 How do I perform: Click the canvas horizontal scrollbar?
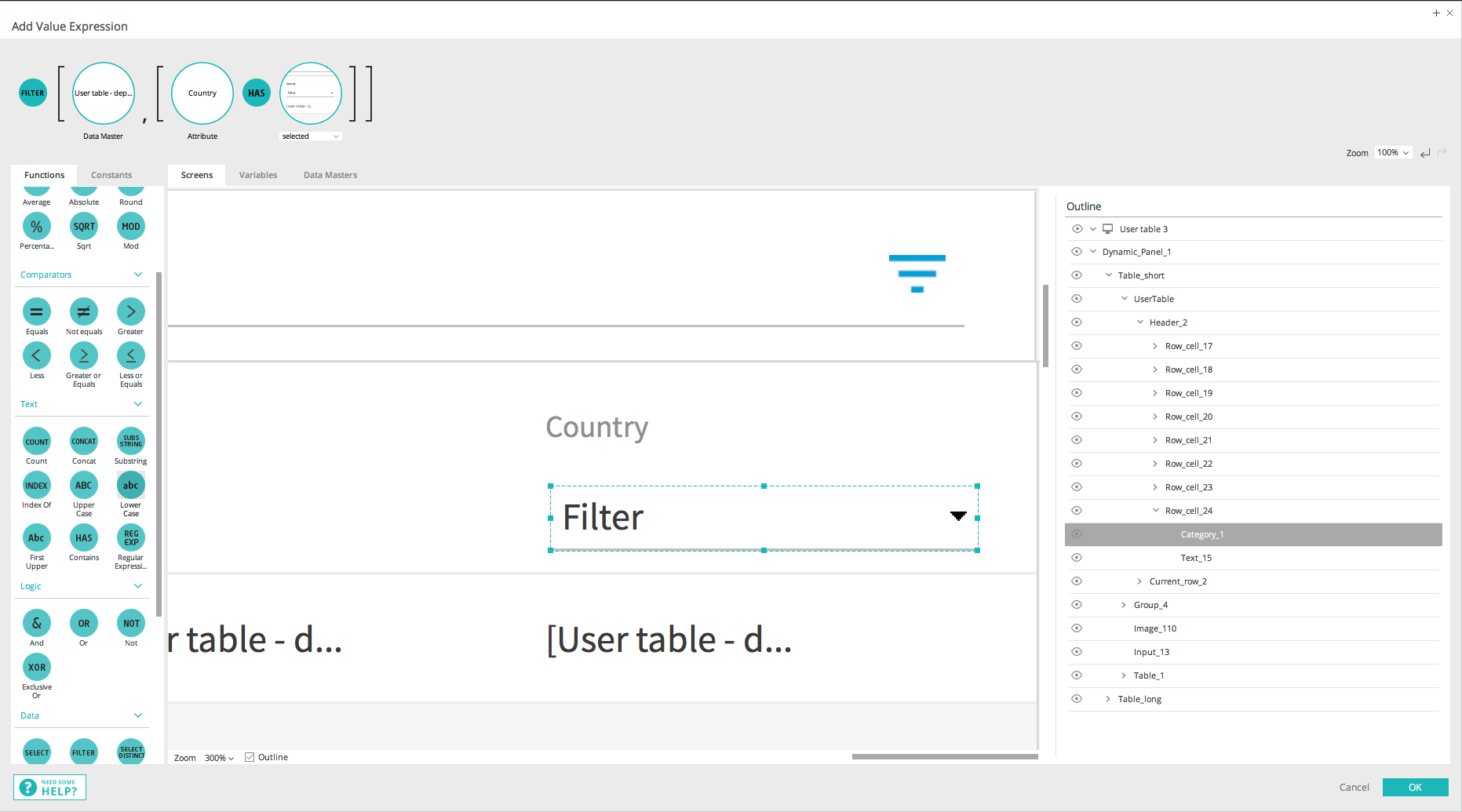944,757
